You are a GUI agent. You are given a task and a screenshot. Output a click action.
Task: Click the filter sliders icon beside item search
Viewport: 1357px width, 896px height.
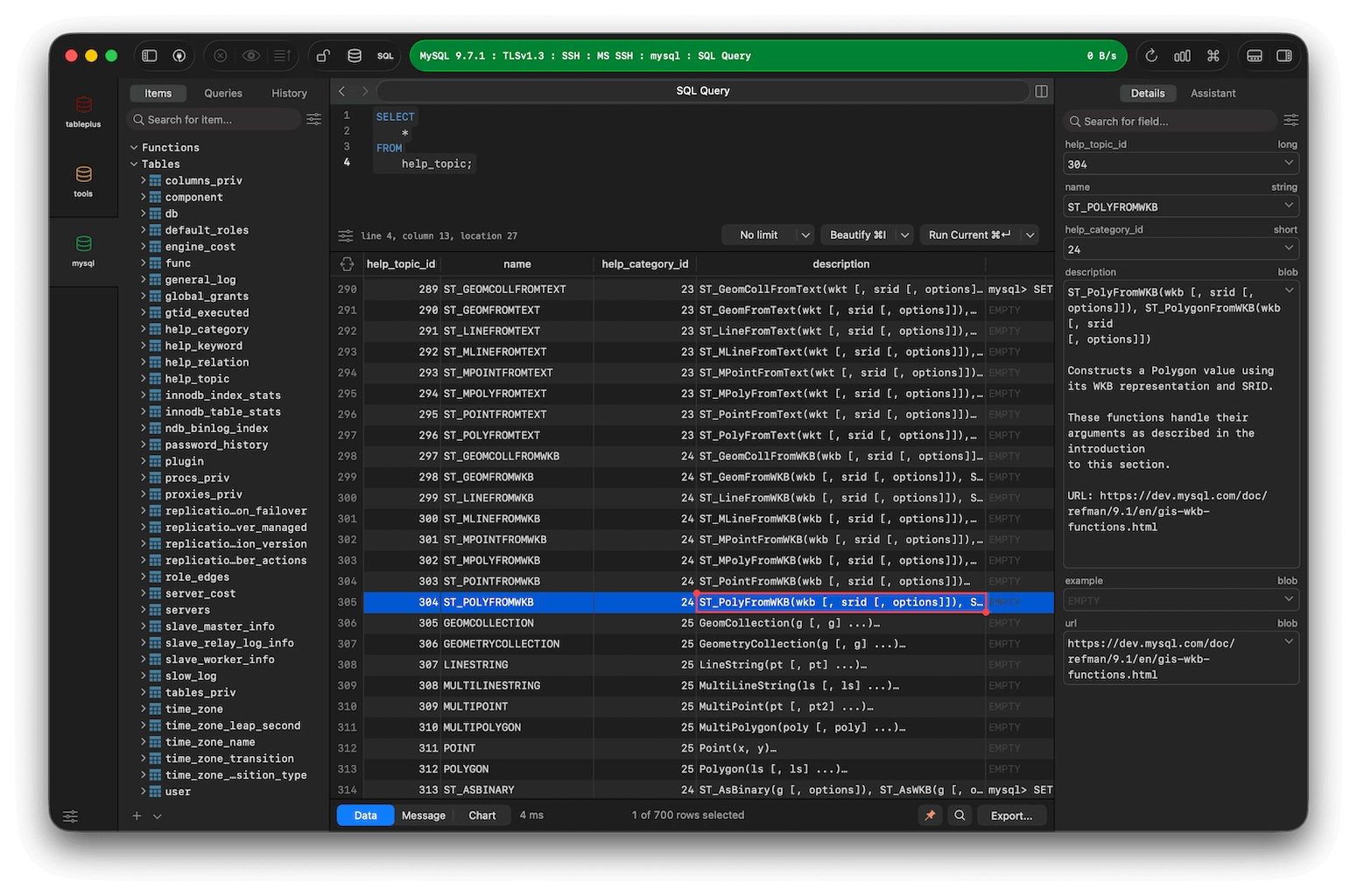314,119
